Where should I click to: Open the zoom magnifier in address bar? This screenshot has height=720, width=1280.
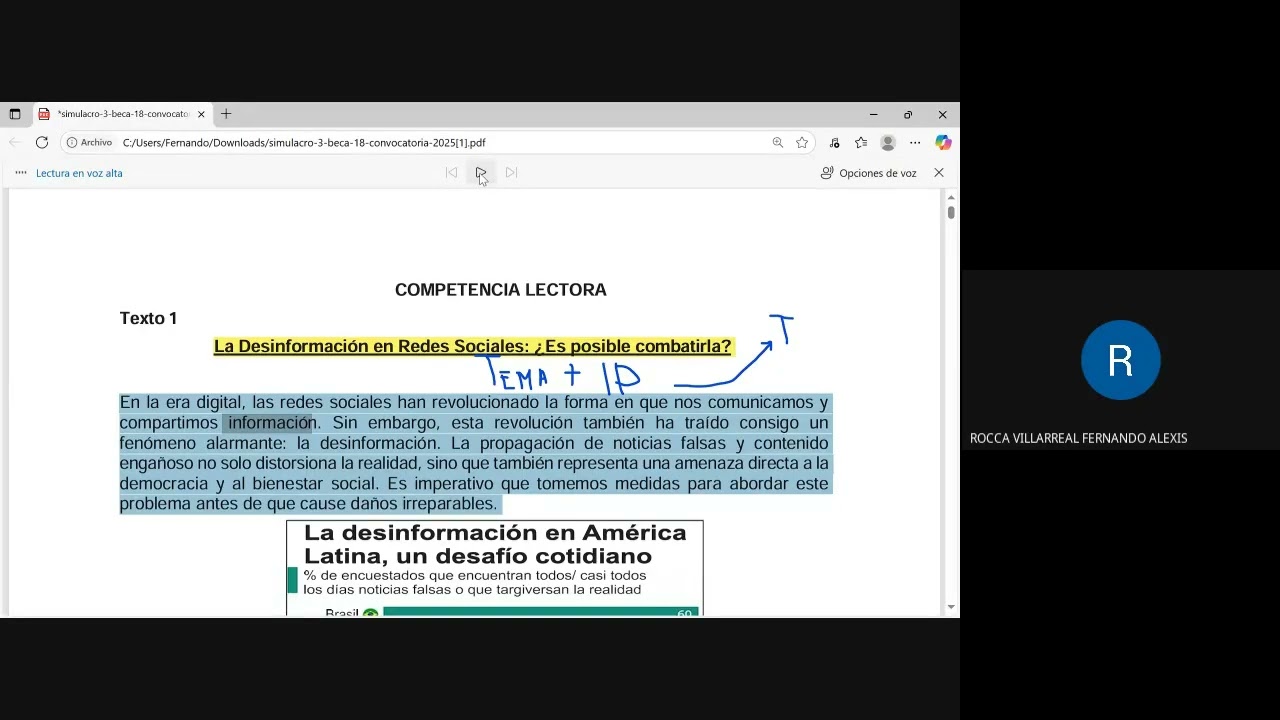point(778,143)
